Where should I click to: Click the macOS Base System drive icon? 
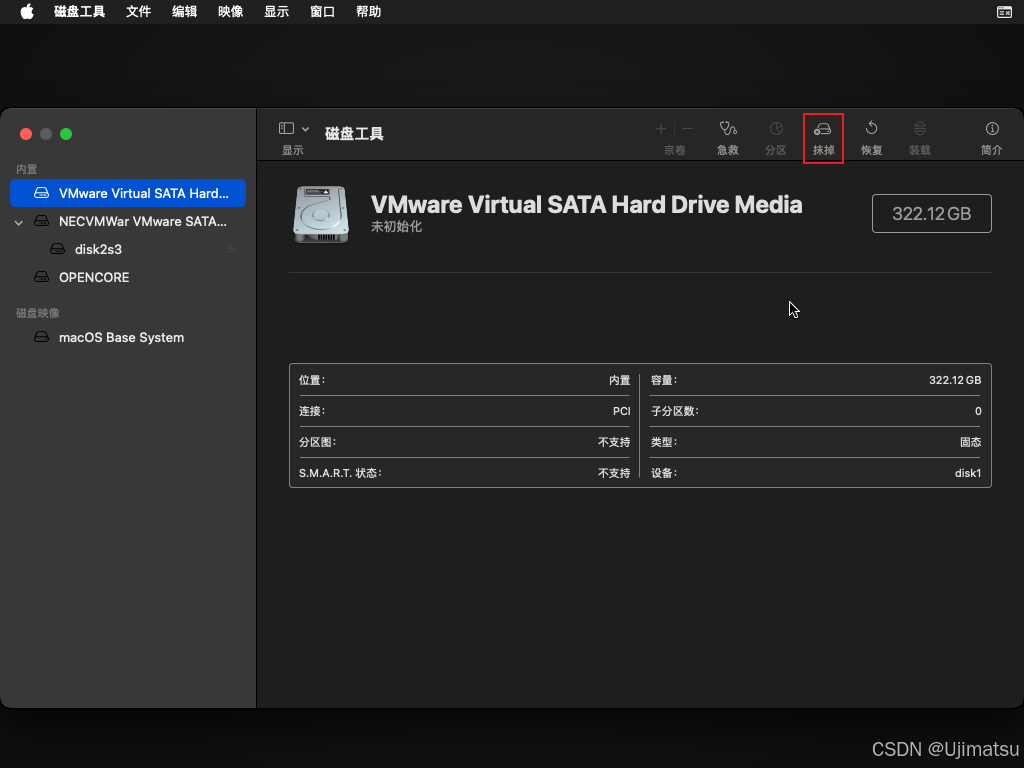tap(41, 337)
